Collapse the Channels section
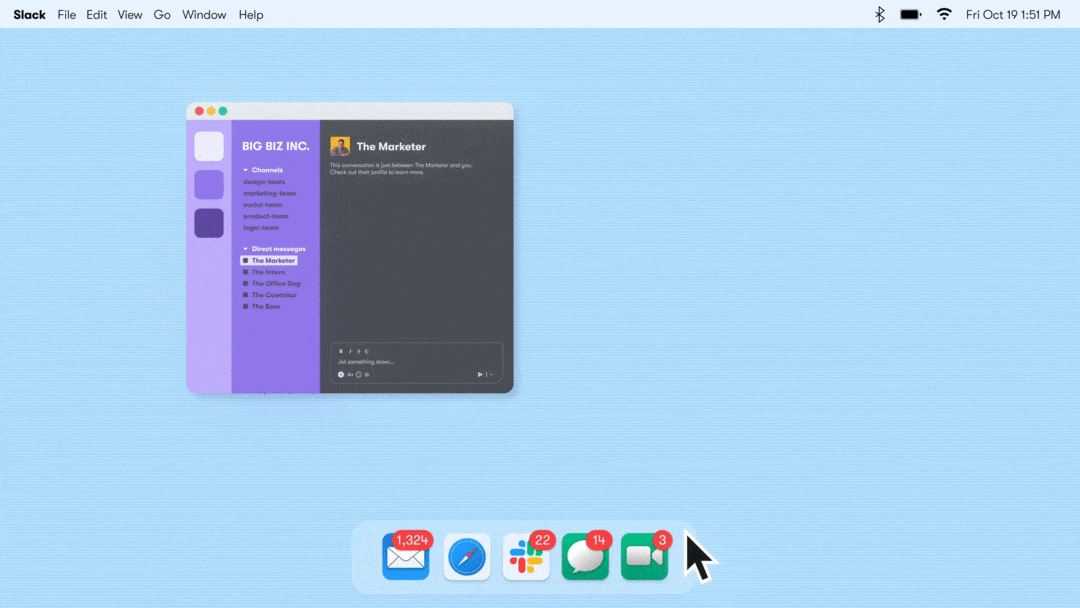The width and height of the screenshot is (1080, 608). [x=246, y=169]
